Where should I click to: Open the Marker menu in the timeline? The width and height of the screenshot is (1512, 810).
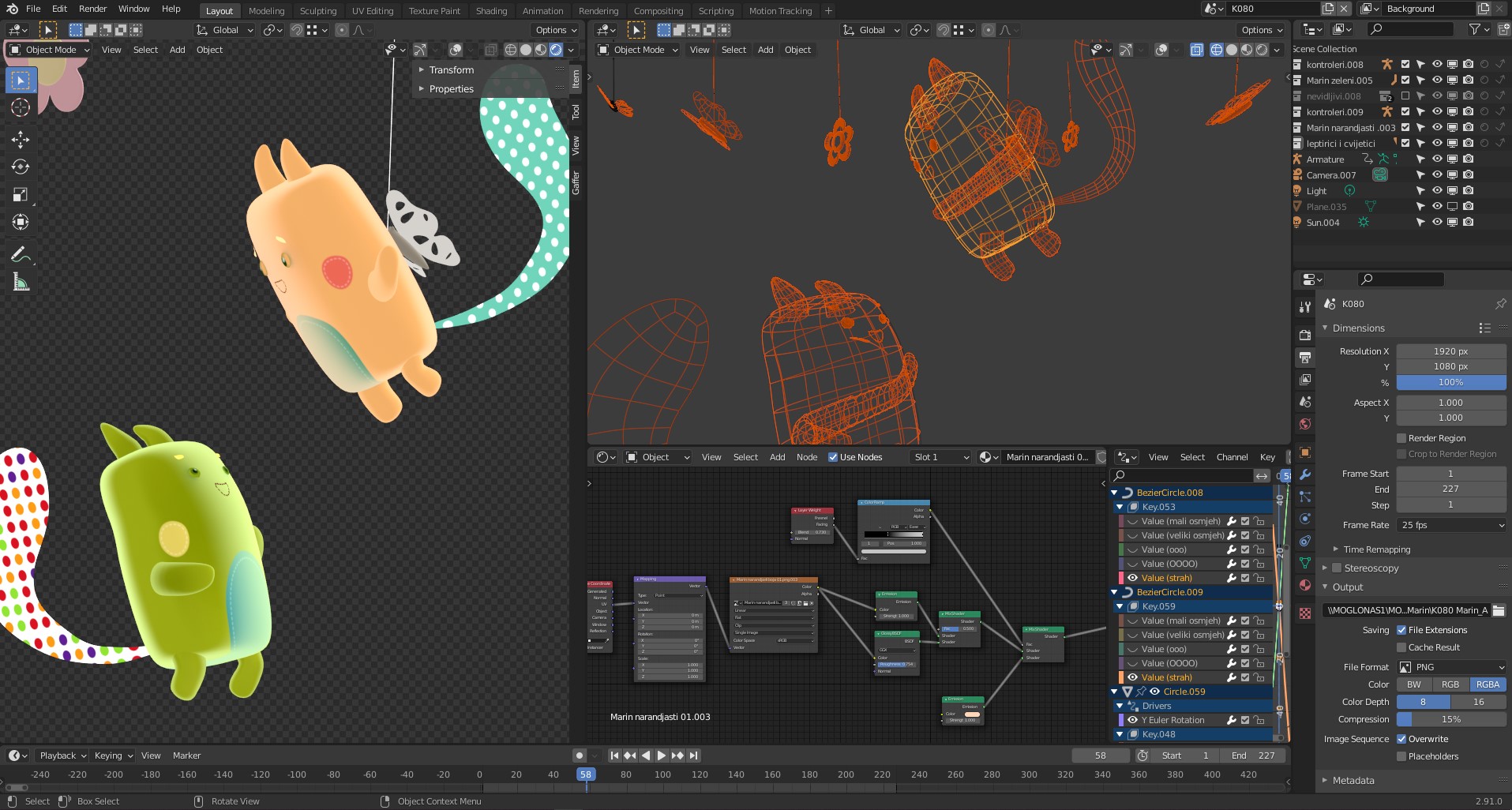[x=186, y=756]
